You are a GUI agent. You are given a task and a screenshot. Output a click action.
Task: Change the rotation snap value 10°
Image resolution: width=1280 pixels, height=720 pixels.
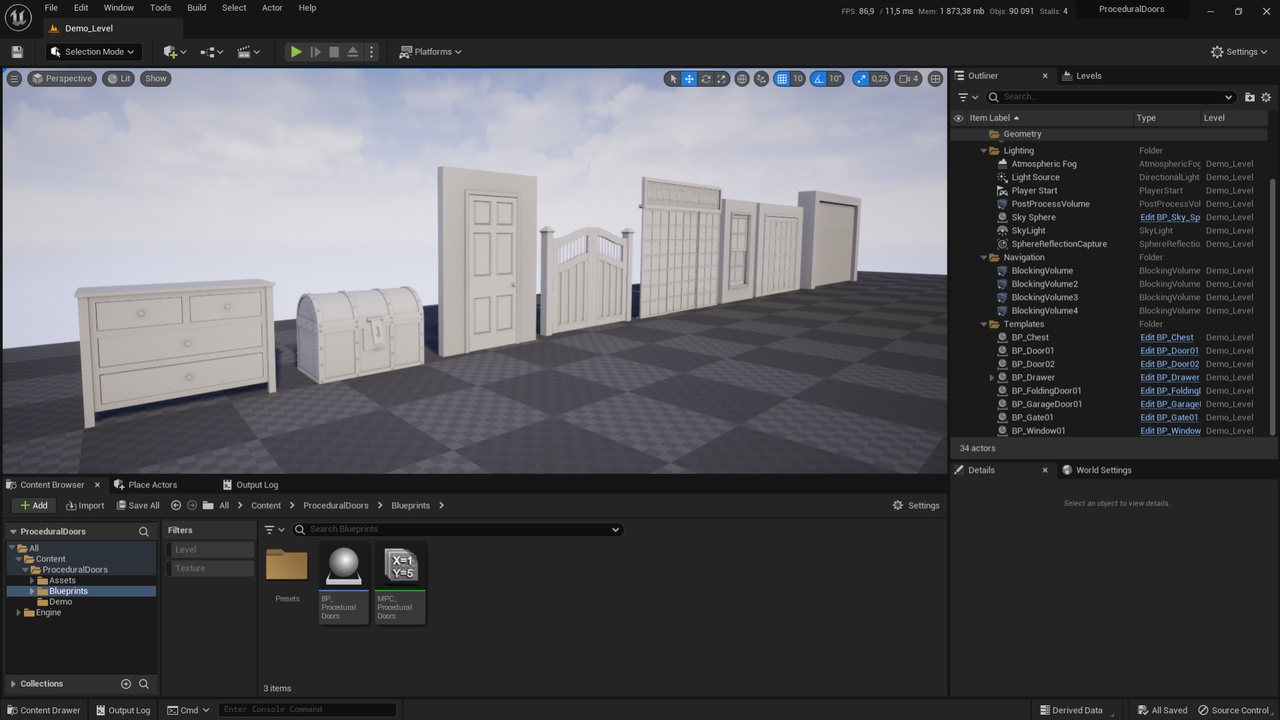click(x=836, y=79)
